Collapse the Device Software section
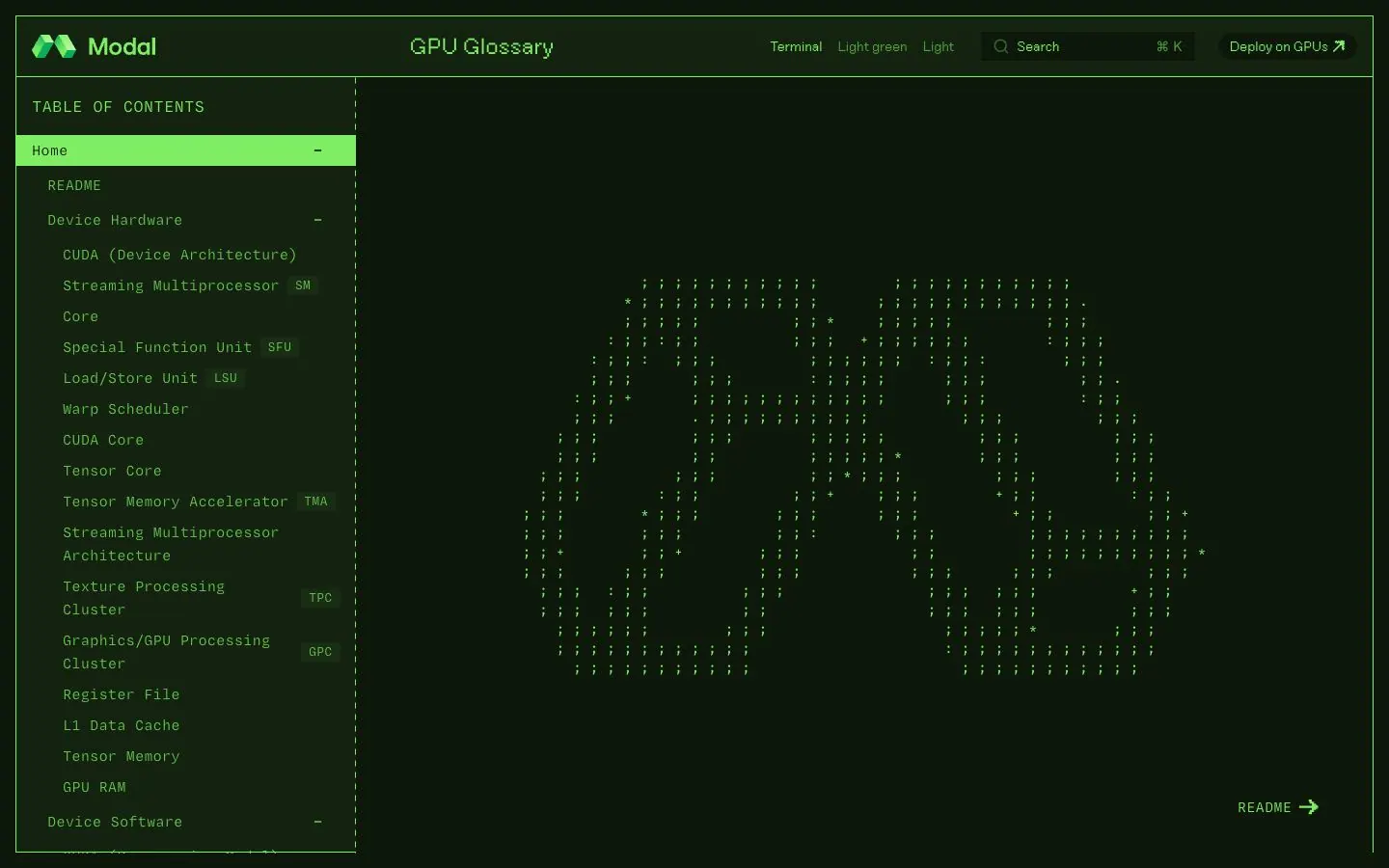1389x868 pixels. tap(317, 822)
